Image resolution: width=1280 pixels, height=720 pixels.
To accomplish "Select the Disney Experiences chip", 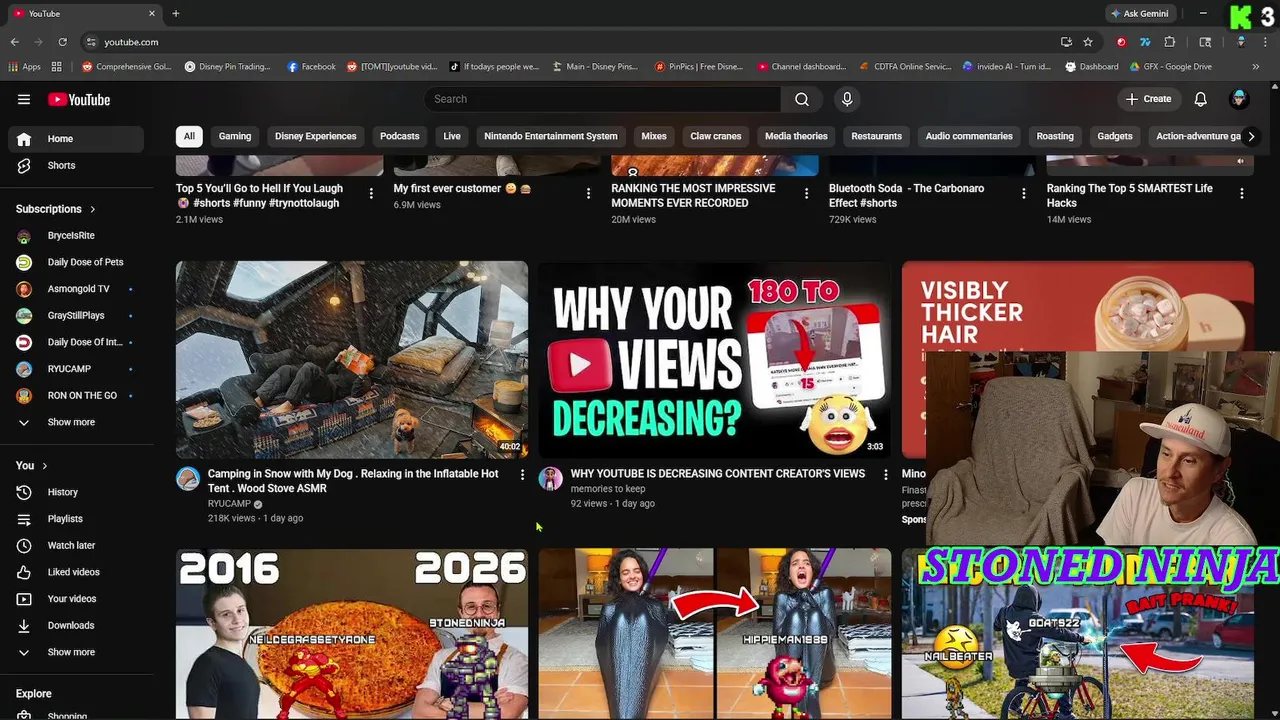I will pyautogui.click(x=316, y=136).
